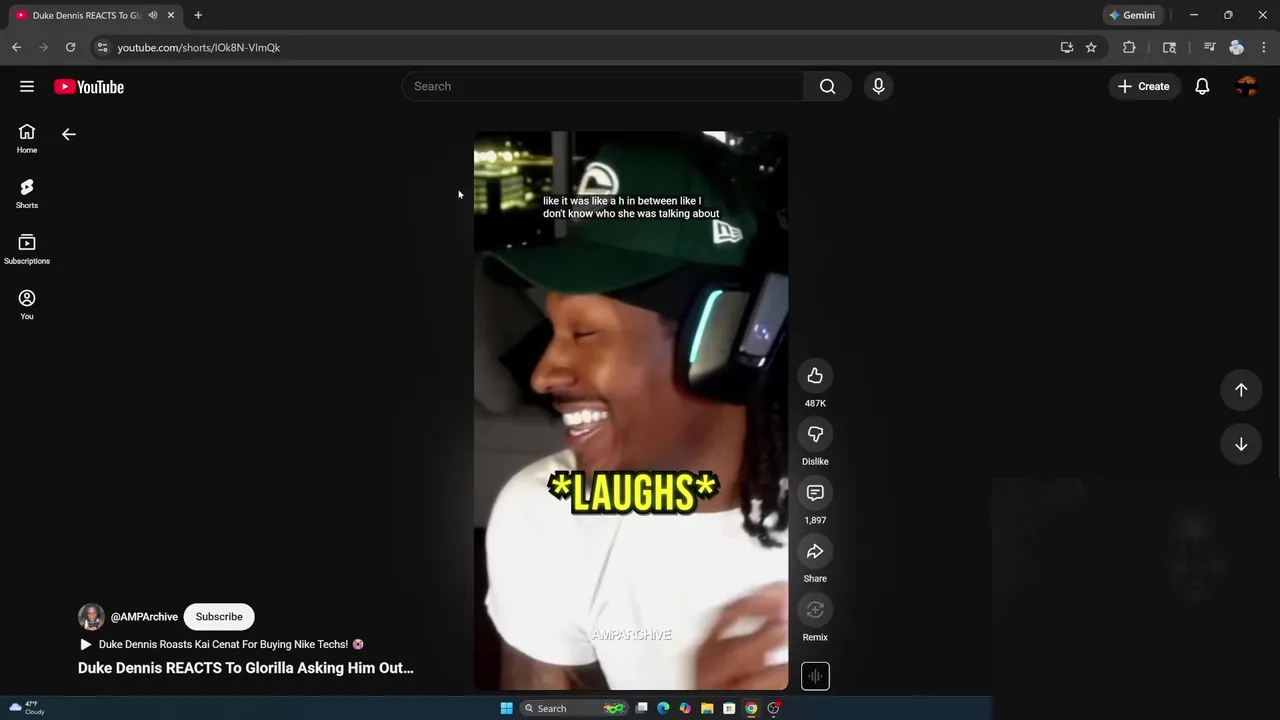This screenshot has width=1280, height=720.
Task: Open Shorts in the sidebar
Action: coord(27,194)
